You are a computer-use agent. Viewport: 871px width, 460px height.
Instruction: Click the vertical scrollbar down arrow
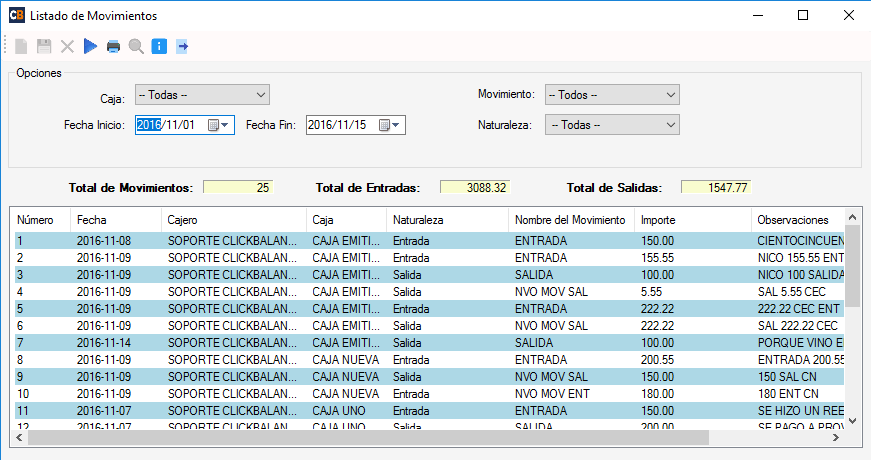[853, 421]
